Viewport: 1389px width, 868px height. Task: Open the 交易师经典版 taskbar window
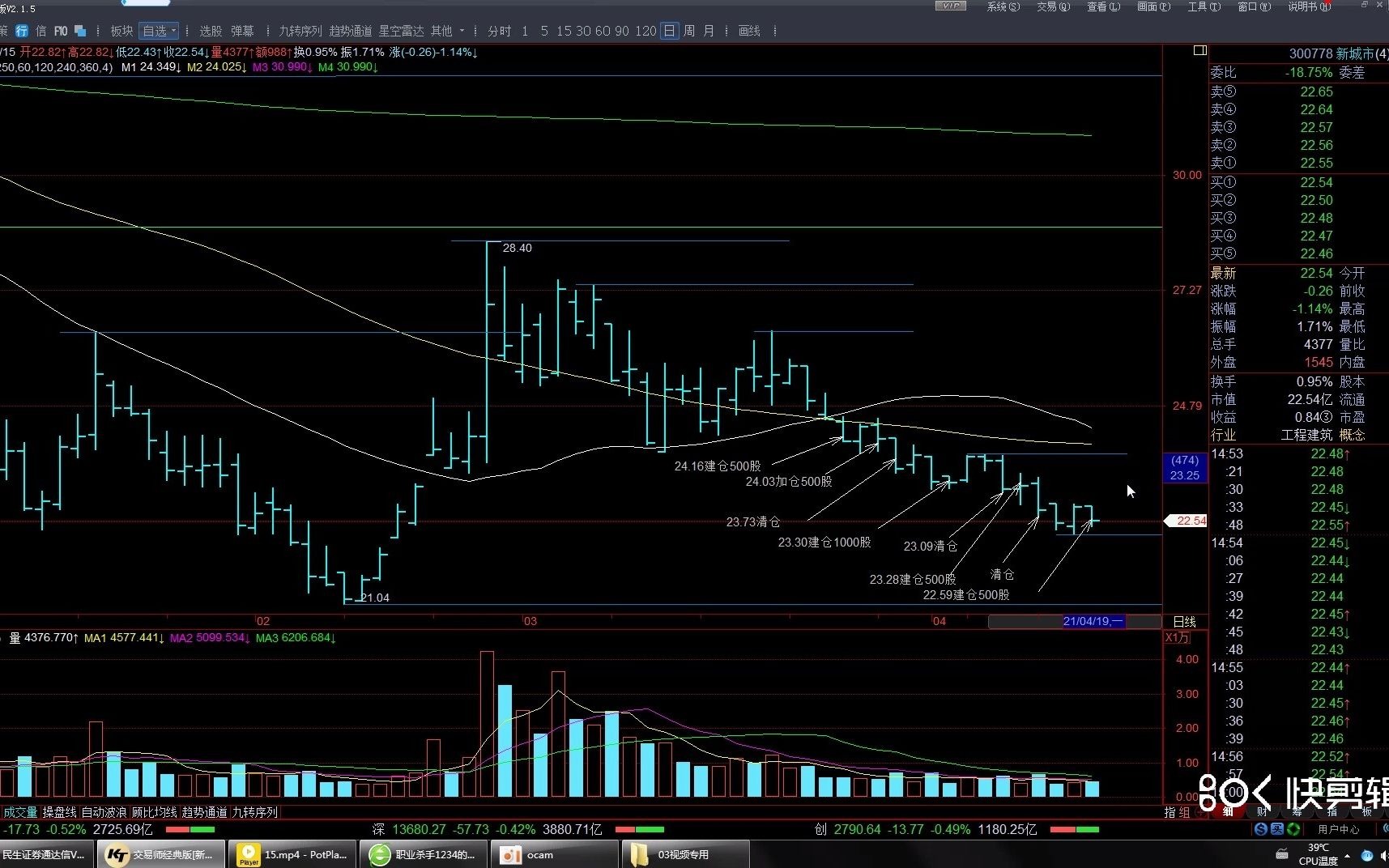pos(161,854)
